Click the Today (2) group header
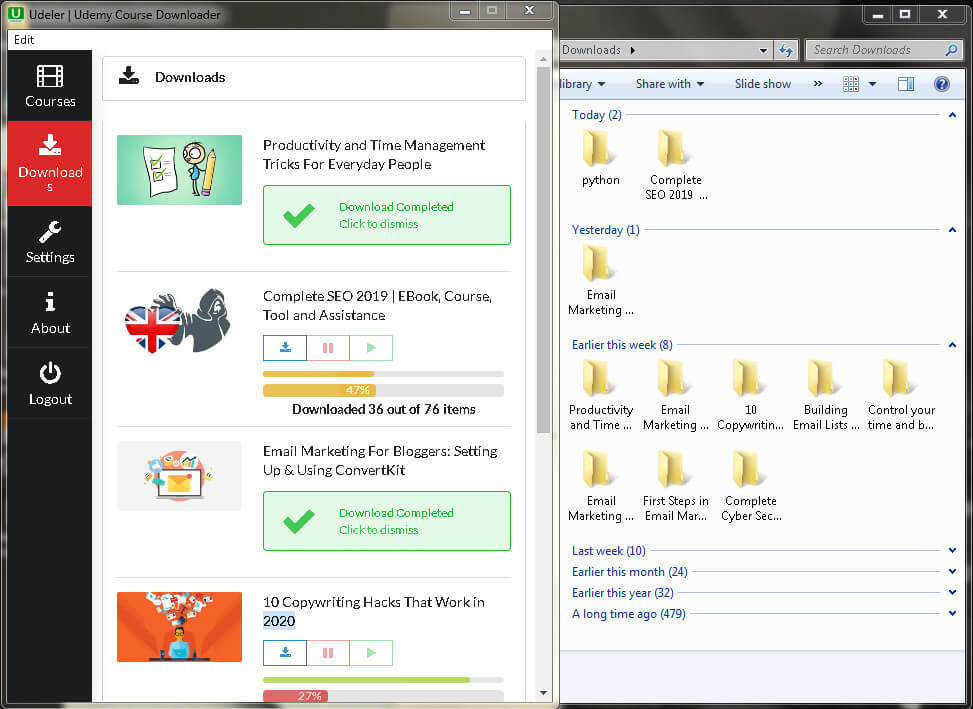The height and width of the screenshot is (709, 973). (x=596, y=115)
